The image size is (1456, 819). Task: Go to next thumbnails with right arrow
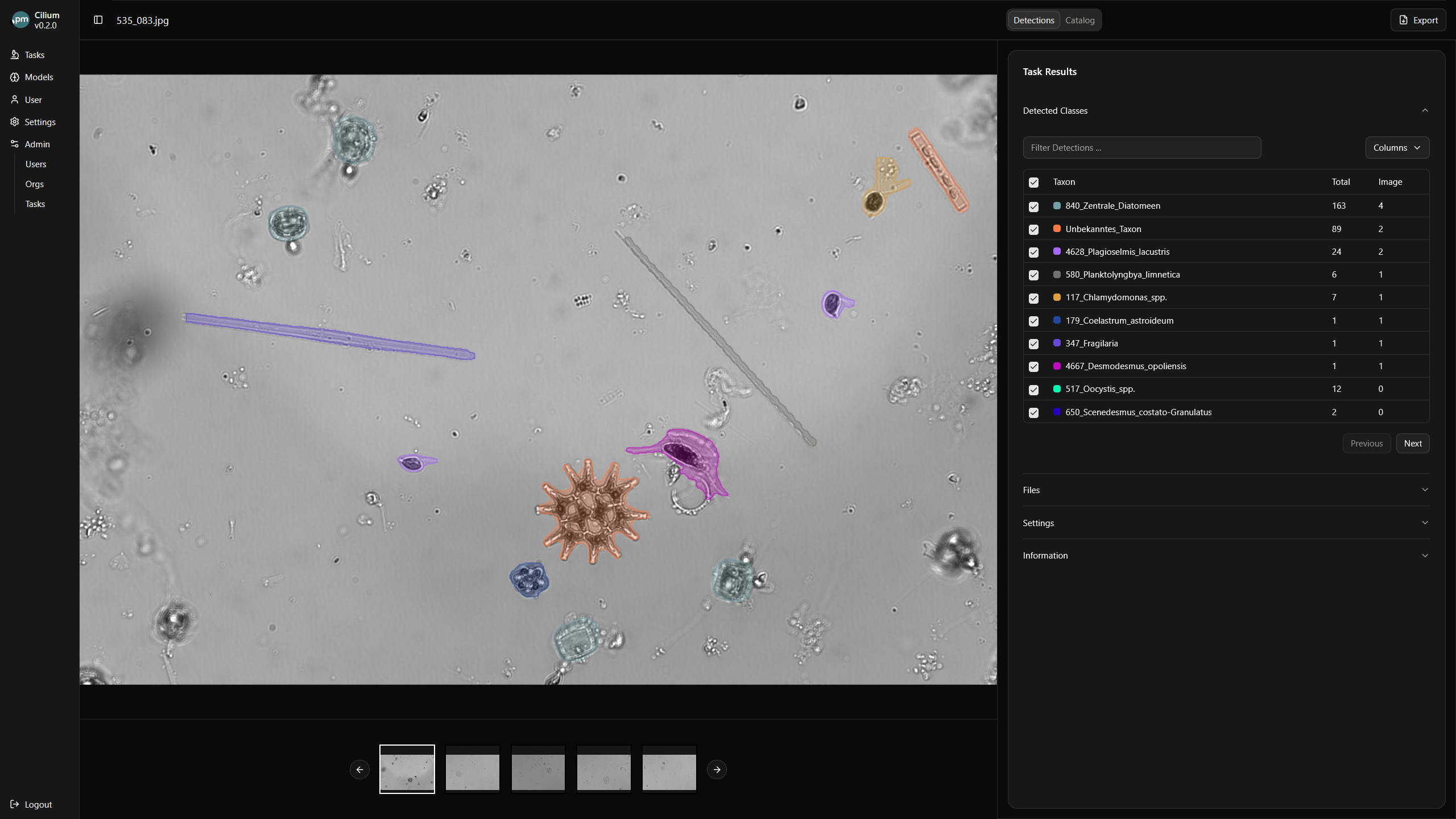[x=717, y=770]
